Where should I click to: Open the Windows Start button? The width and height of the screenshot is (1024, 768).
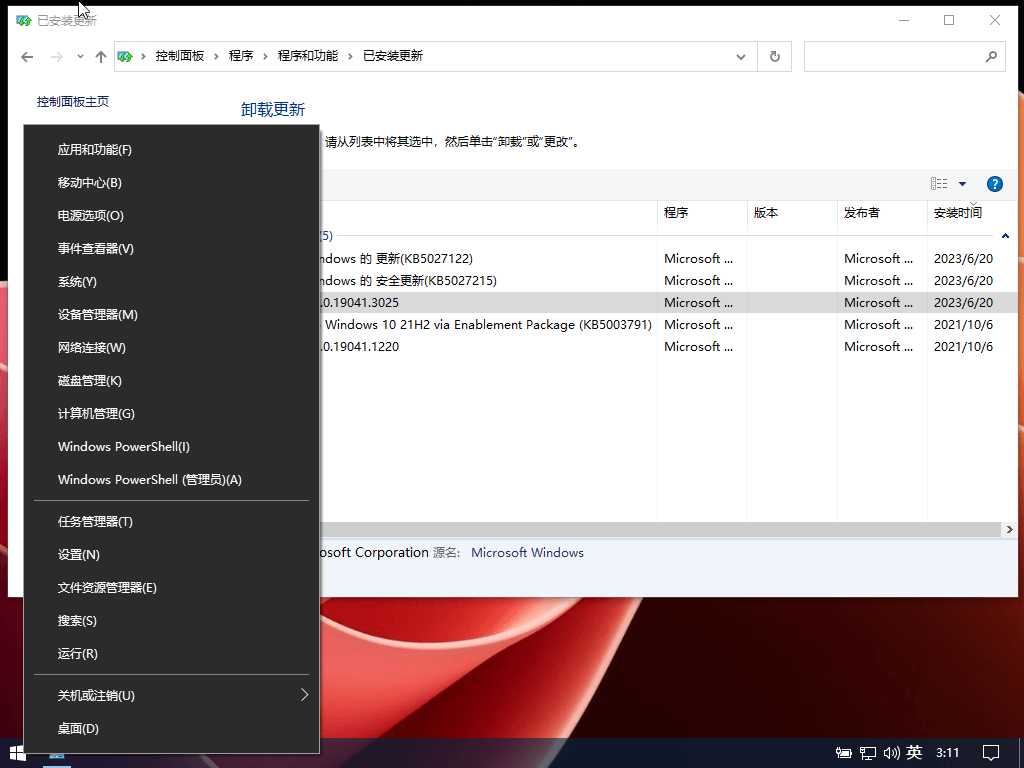[18, 754]
